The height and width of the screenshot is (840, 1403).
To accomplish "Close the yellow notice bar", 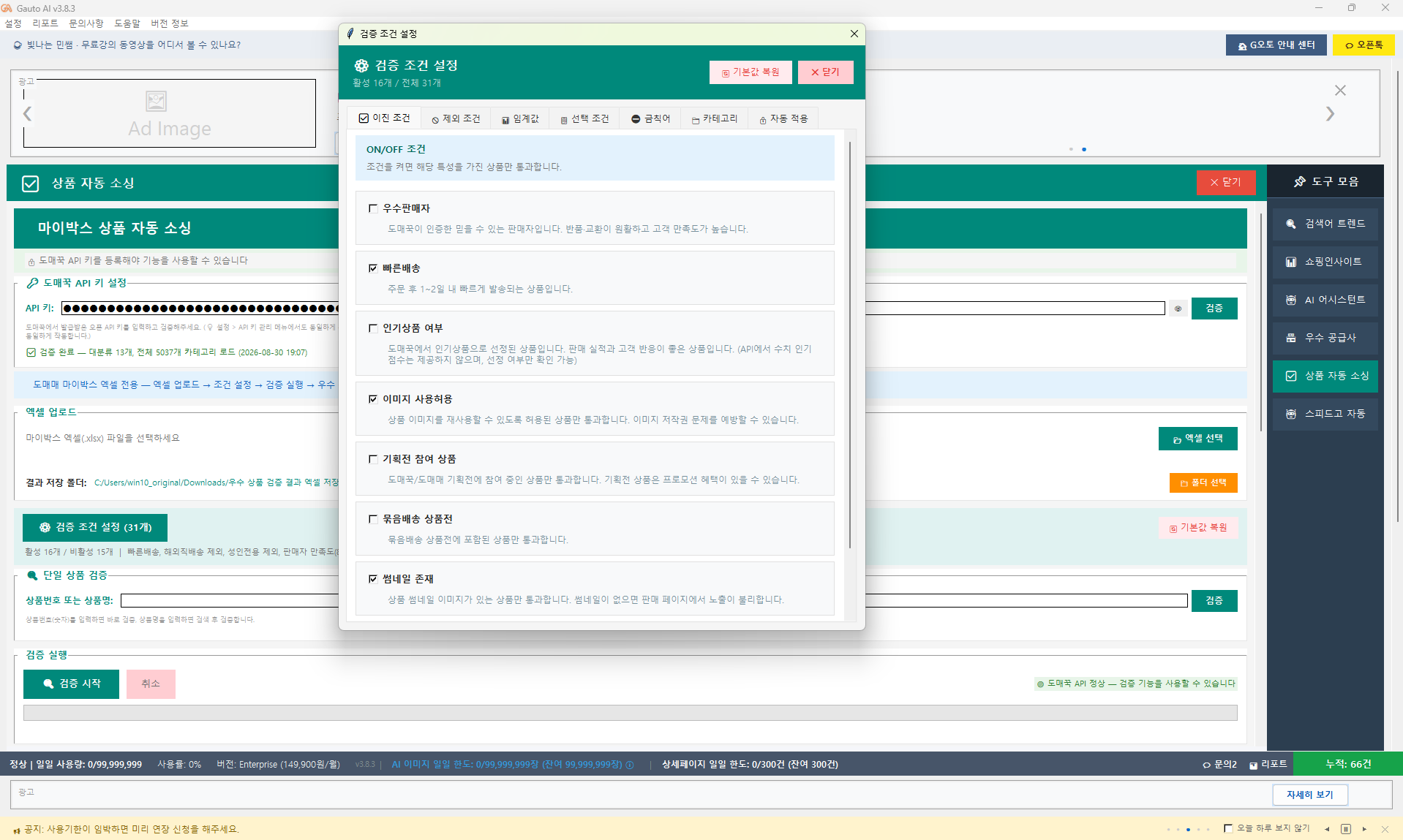I will click(1385, 829).
